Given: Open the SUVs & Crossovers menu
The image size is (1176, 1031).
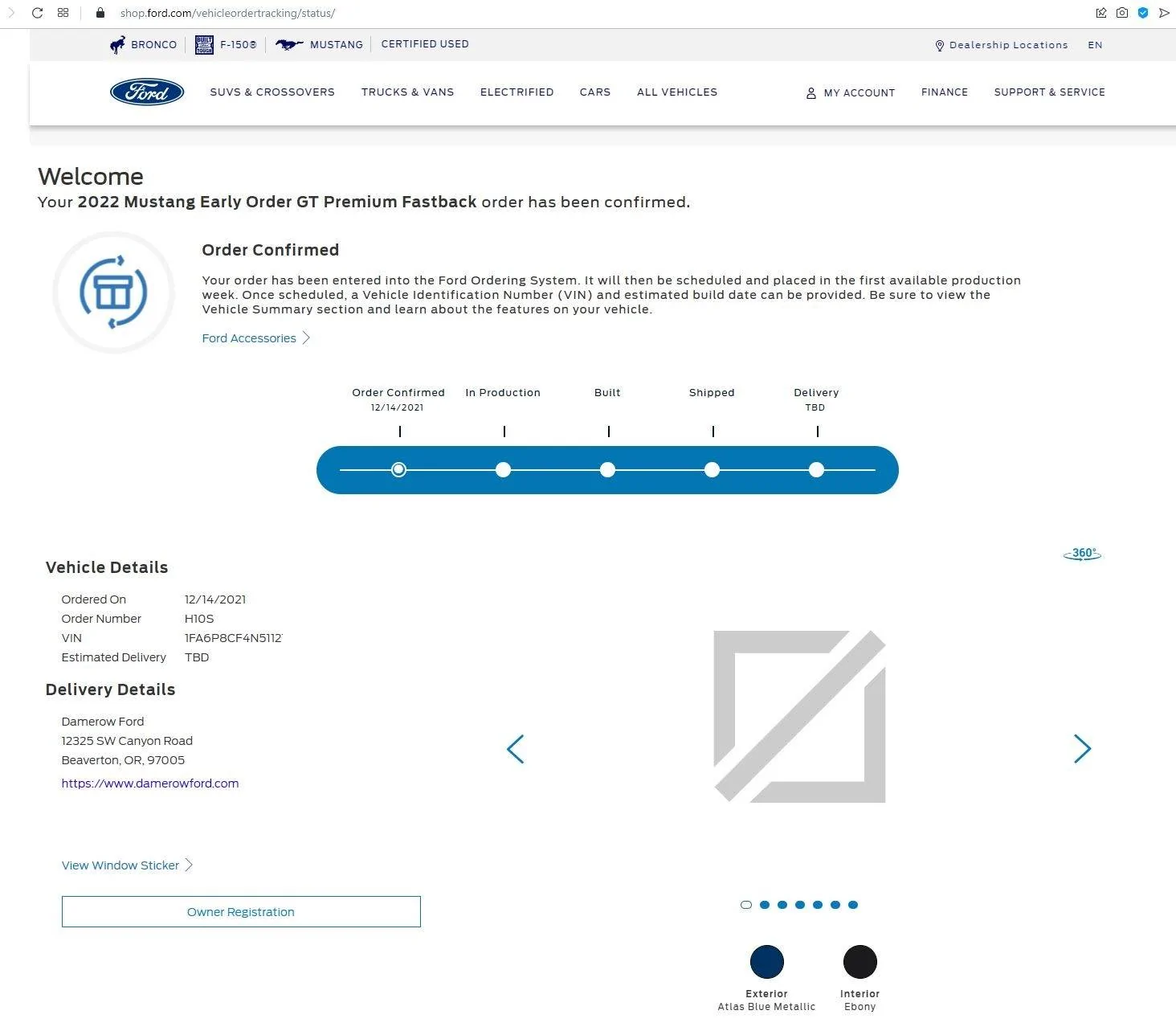Looking at the screenshot, I should [272, 92].
